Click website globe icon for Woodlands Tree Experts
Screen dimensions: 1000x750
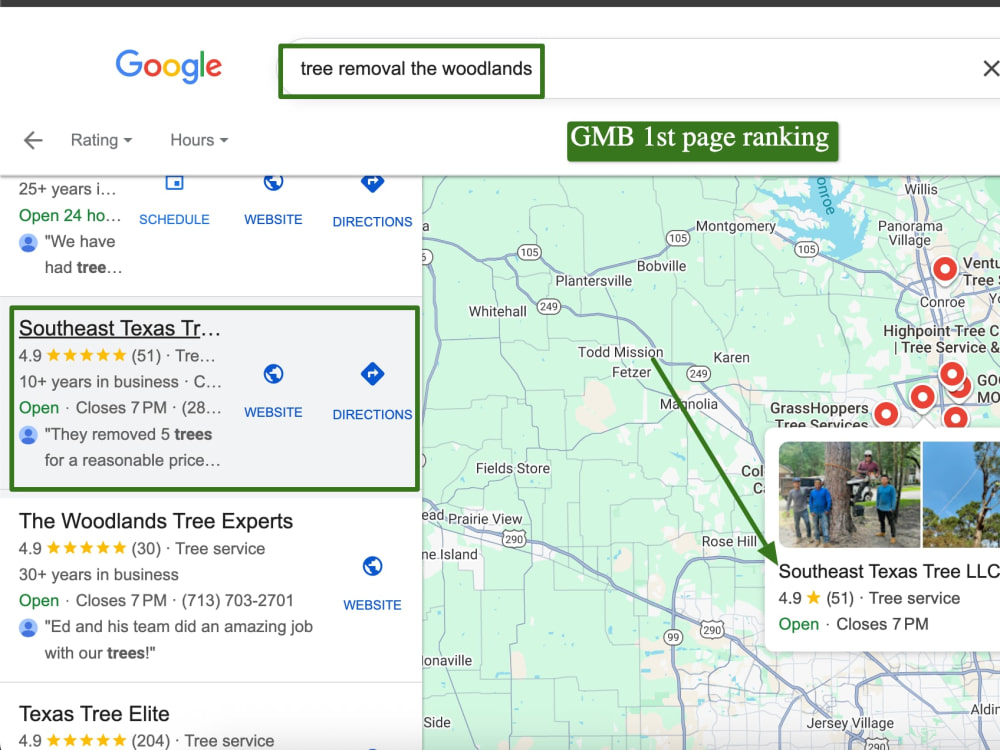point(372,566)
